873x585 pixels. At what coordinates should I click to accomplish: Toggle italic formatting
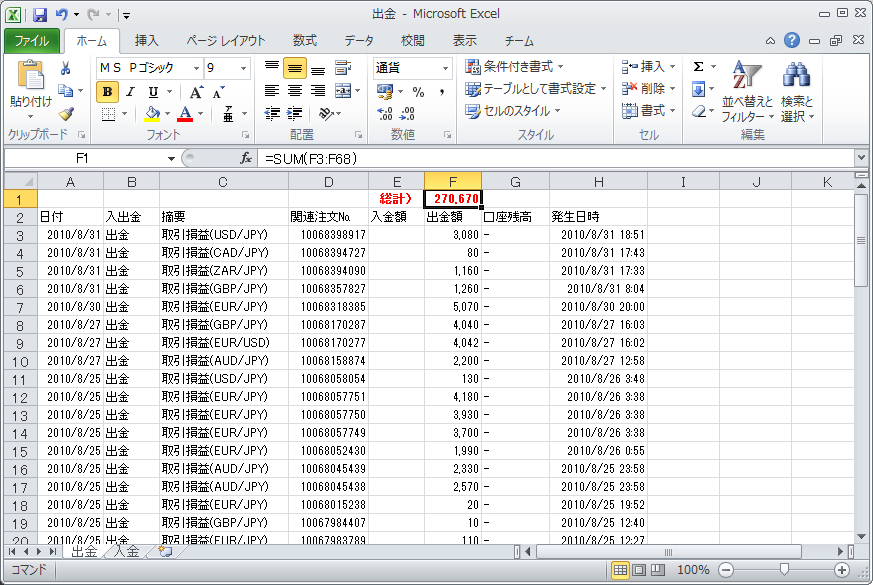131,91
